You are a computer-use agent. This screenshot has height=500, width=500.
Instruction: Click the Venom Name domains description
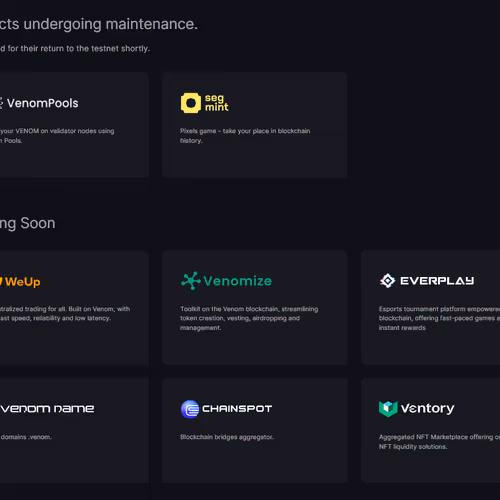coord(26,437)
